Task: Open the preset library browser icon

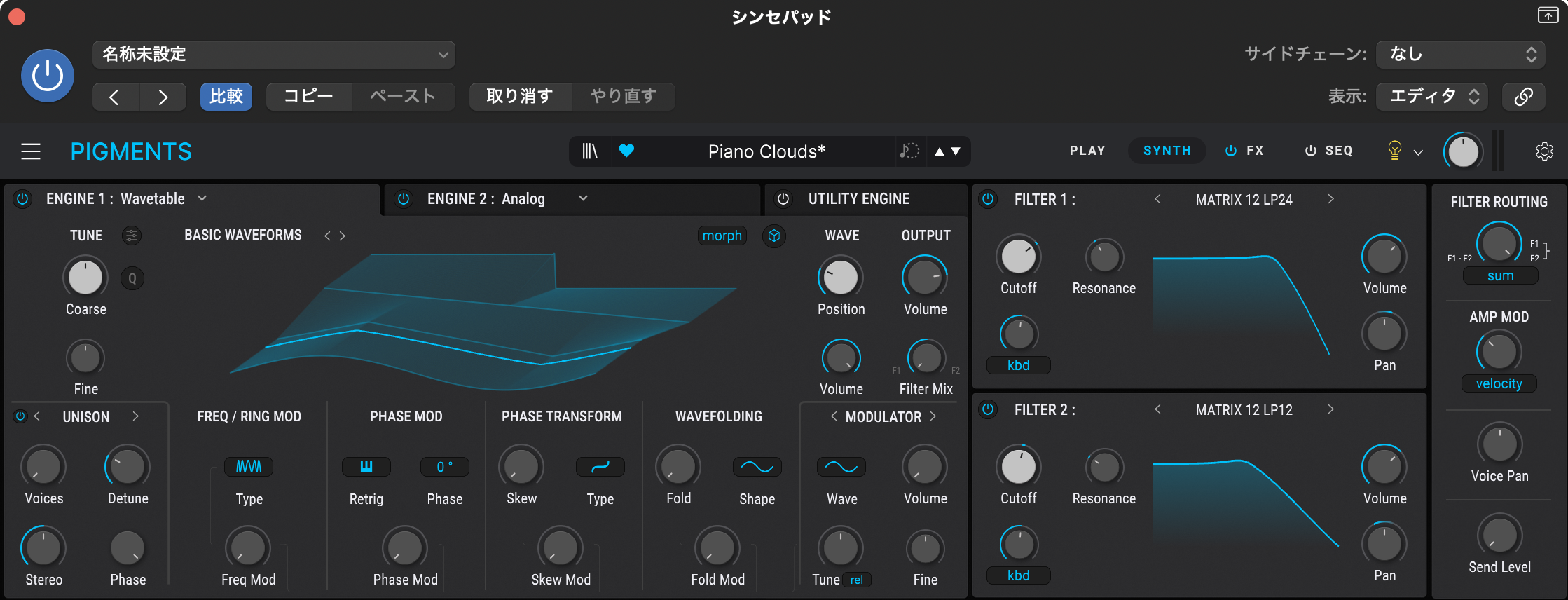Action: (590, 151)
